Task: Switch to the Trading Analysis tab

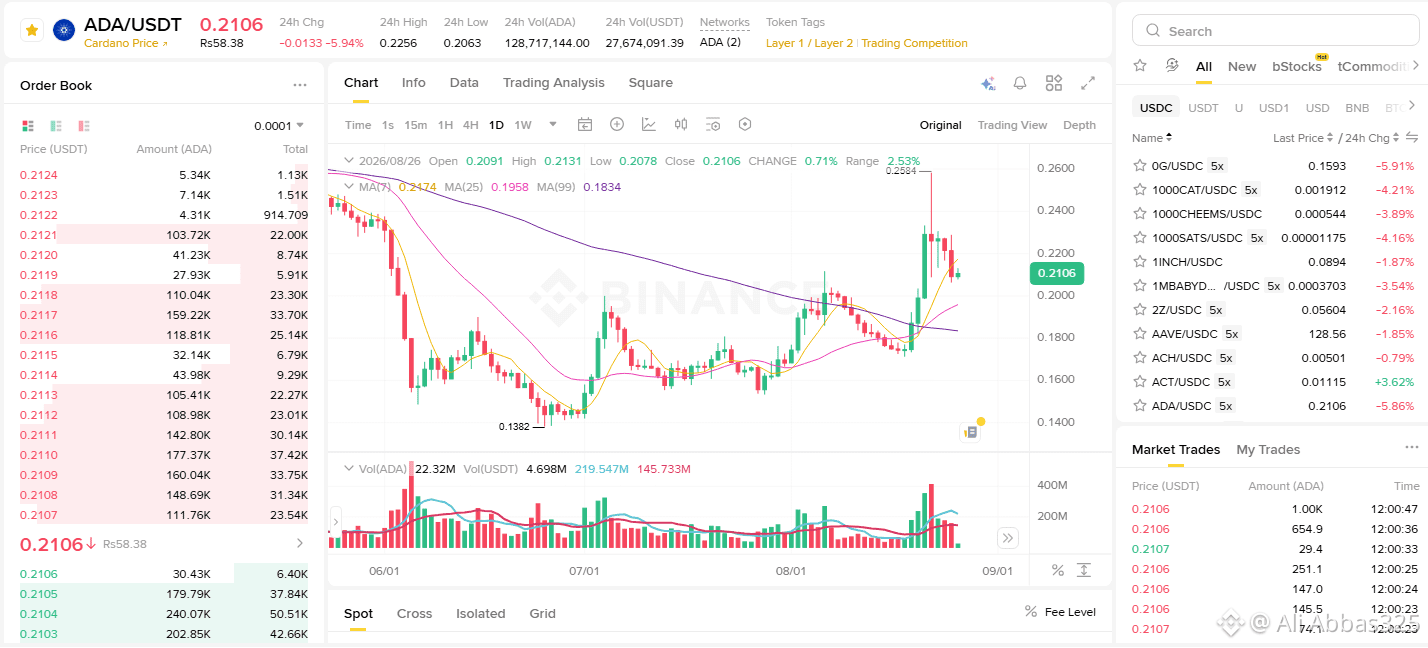Action: [554, 83]
